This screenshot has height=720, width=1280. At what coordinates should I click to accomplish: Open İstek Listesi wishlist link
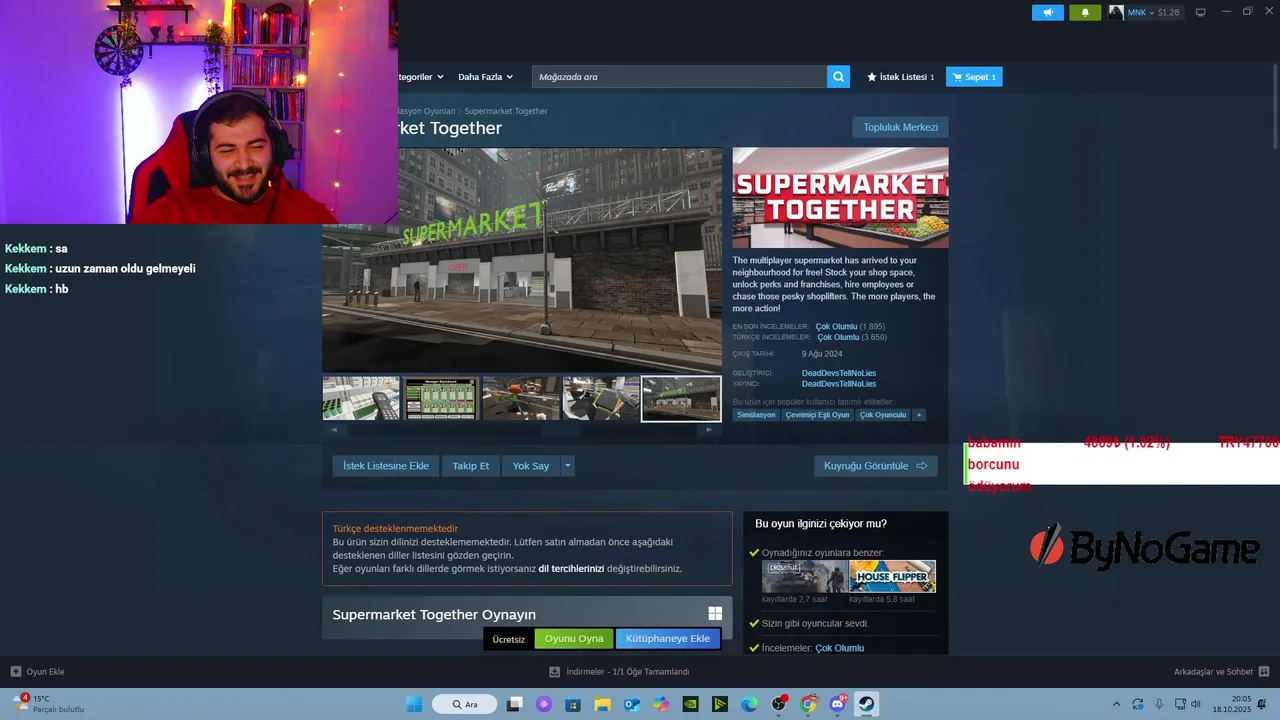(901, 77)
